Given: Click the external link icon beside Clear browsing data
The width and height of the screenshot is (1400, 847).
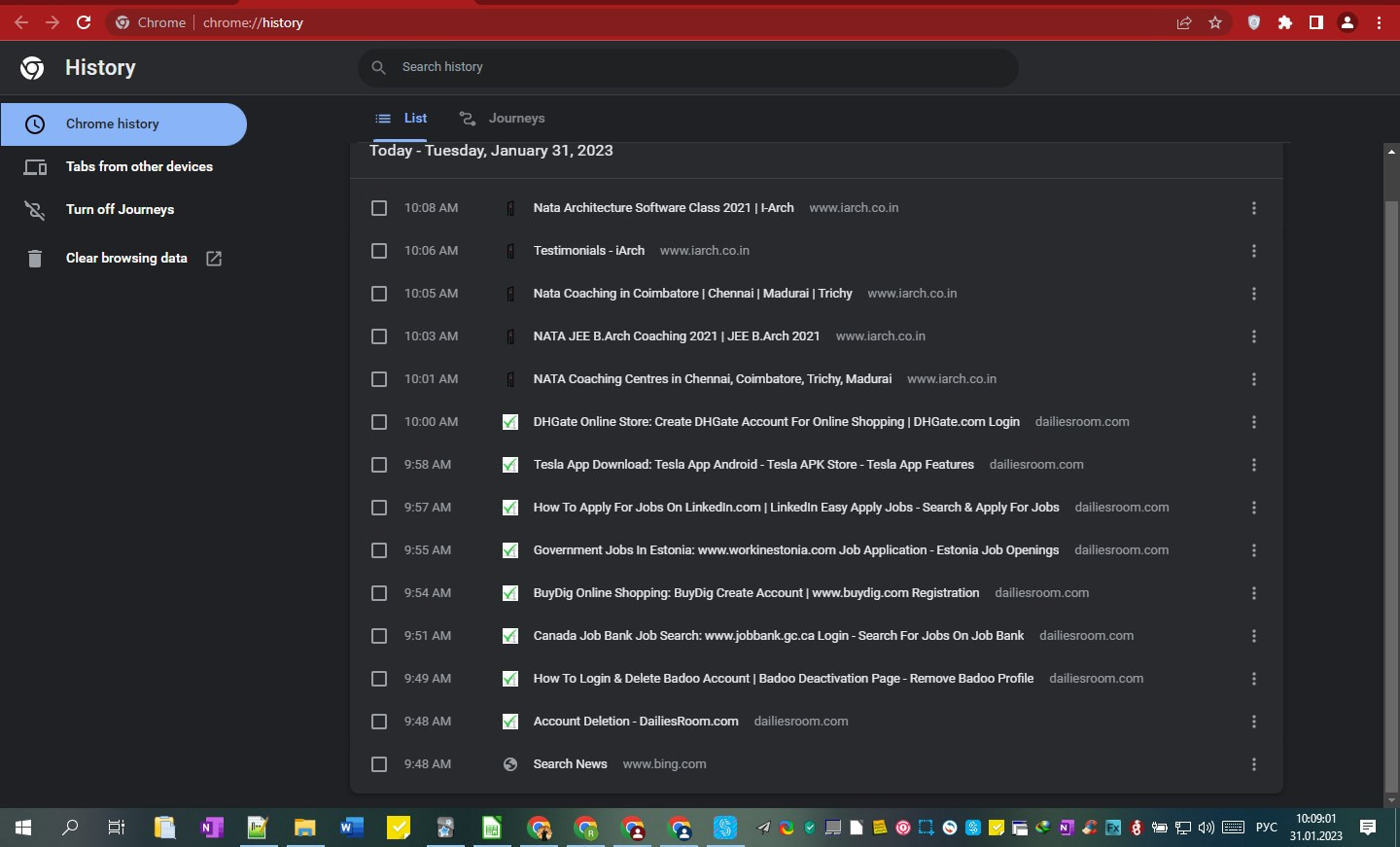Looking at the screenshot, I should [214, 258].
